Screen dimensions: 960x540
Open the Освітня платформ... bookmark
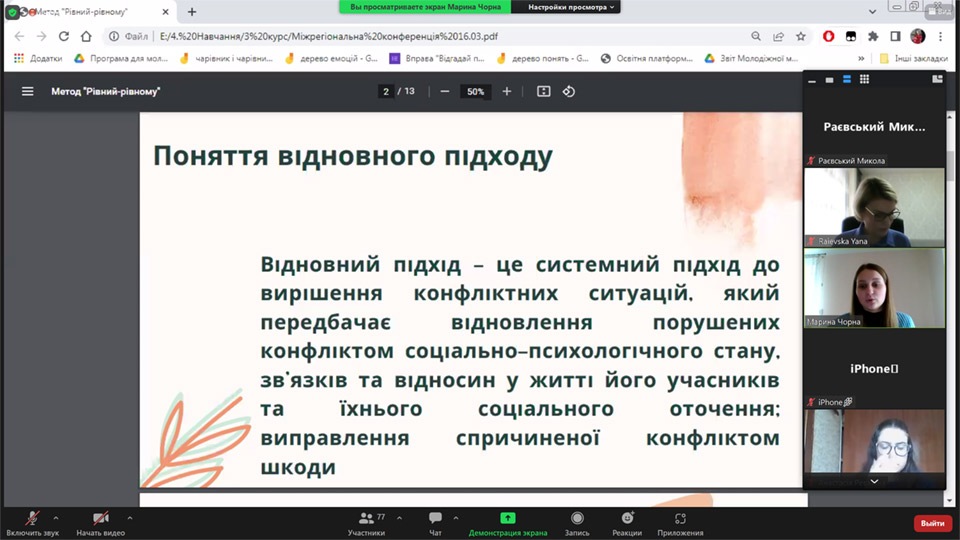(647, 58)
